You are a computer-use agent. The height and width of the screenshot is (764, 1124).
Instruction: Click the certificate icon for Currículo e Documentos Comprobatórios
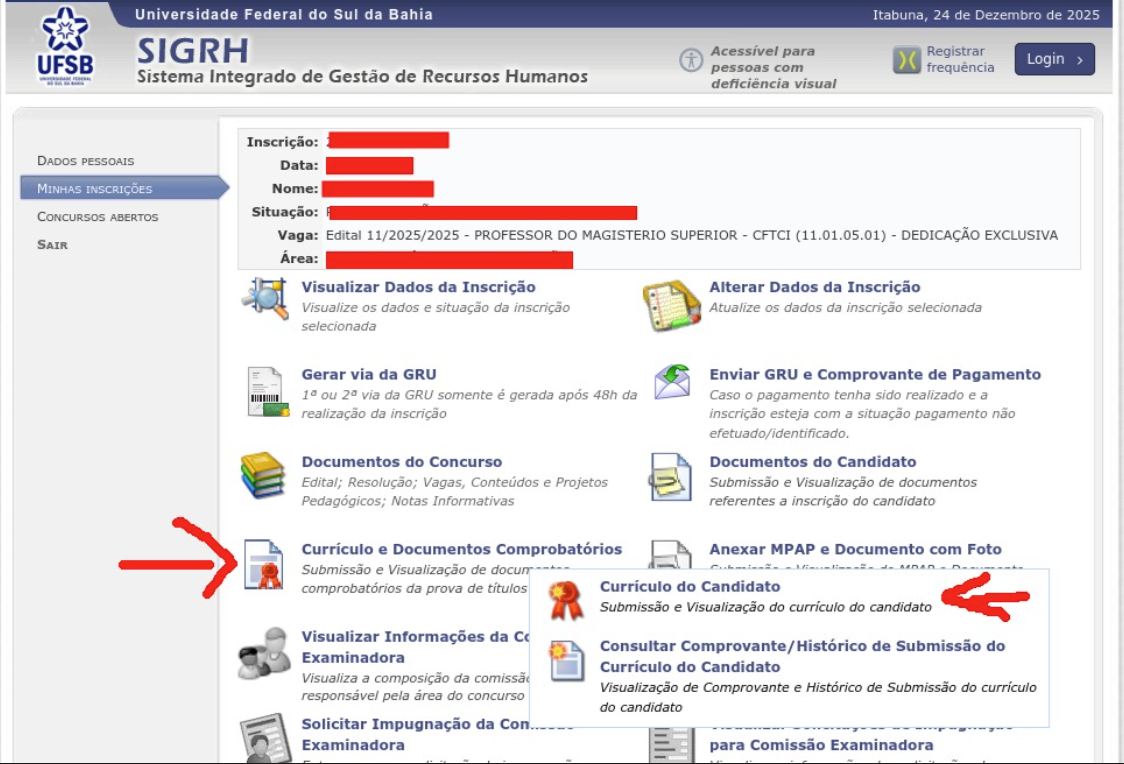[x=264, y=565]
